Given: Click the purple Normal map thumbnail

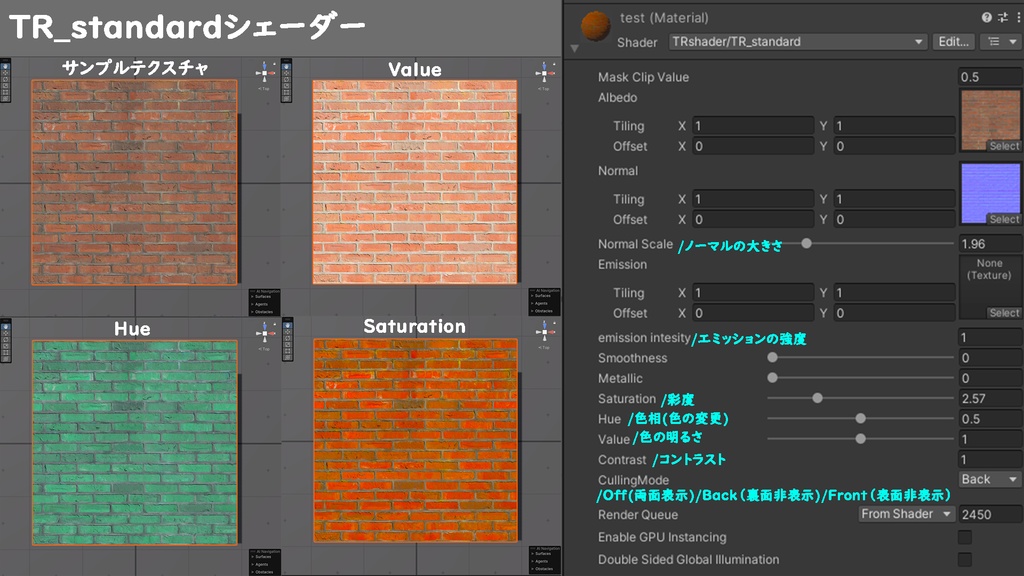Looking at the screenshot, I should click(990, 190).
